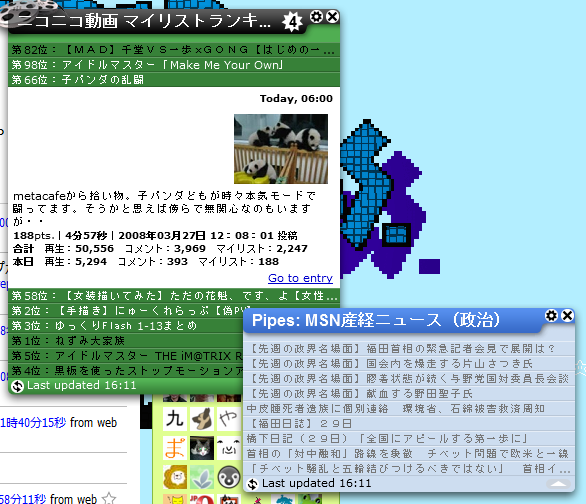
Task: Open news item 献血する野田聖子氏
Action: point(409,393)
